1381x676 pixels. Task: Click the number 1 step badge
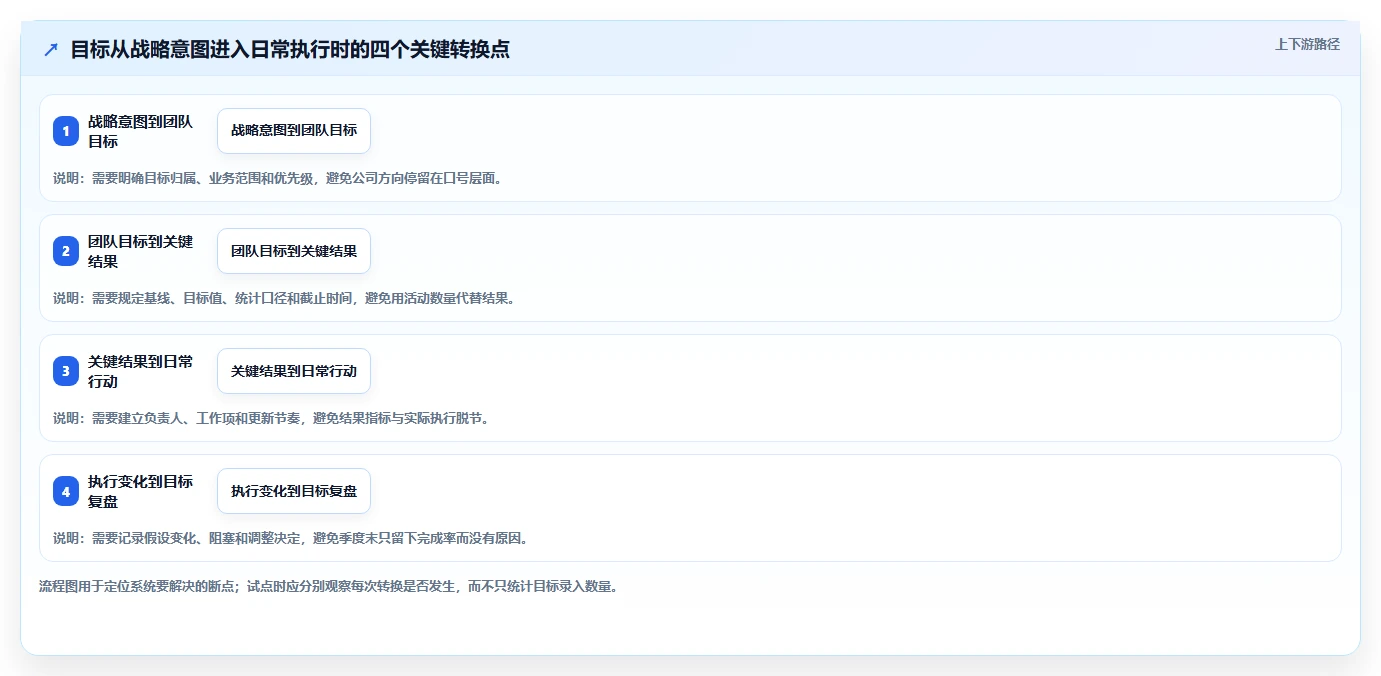pos(66,131)
